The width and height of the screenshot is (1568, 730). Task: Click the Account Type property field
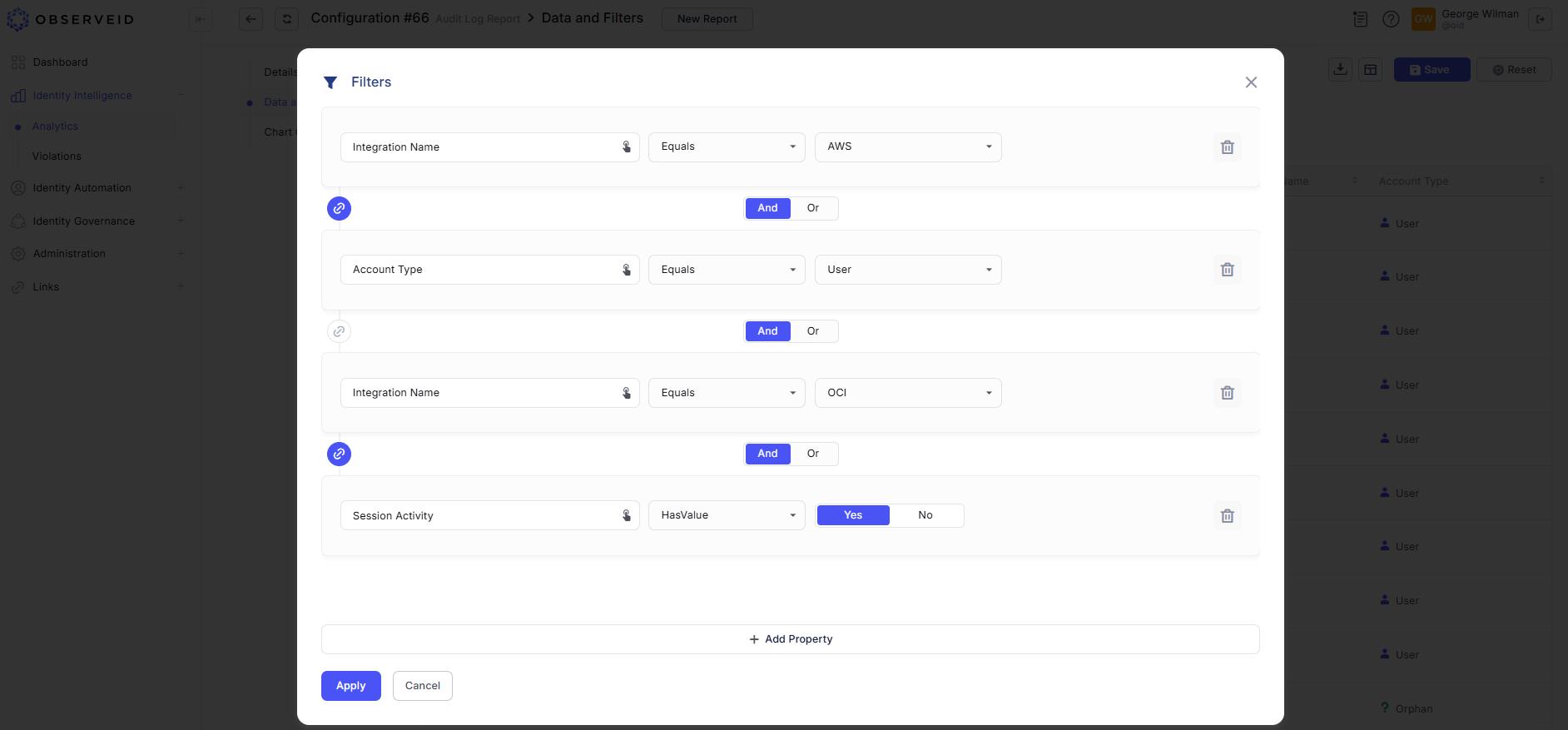point(481,270)
